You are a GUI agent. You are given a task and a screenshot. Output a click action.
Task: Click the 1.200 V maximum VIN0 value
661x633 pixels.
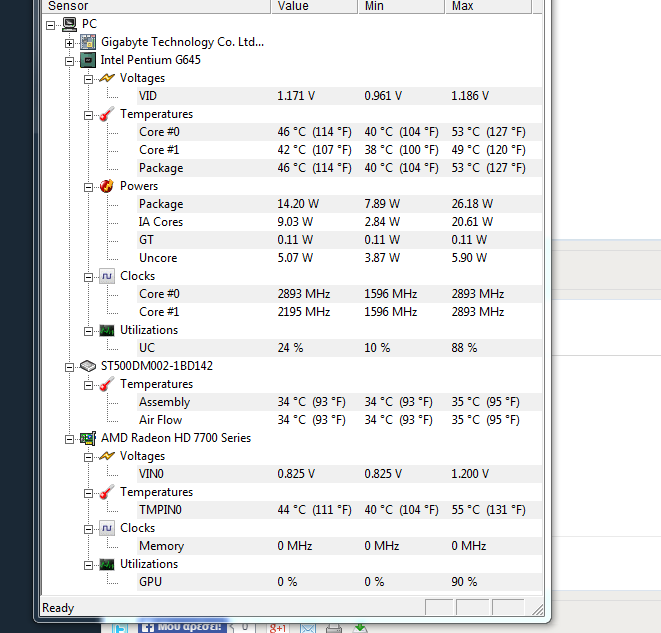click(470, 474)
